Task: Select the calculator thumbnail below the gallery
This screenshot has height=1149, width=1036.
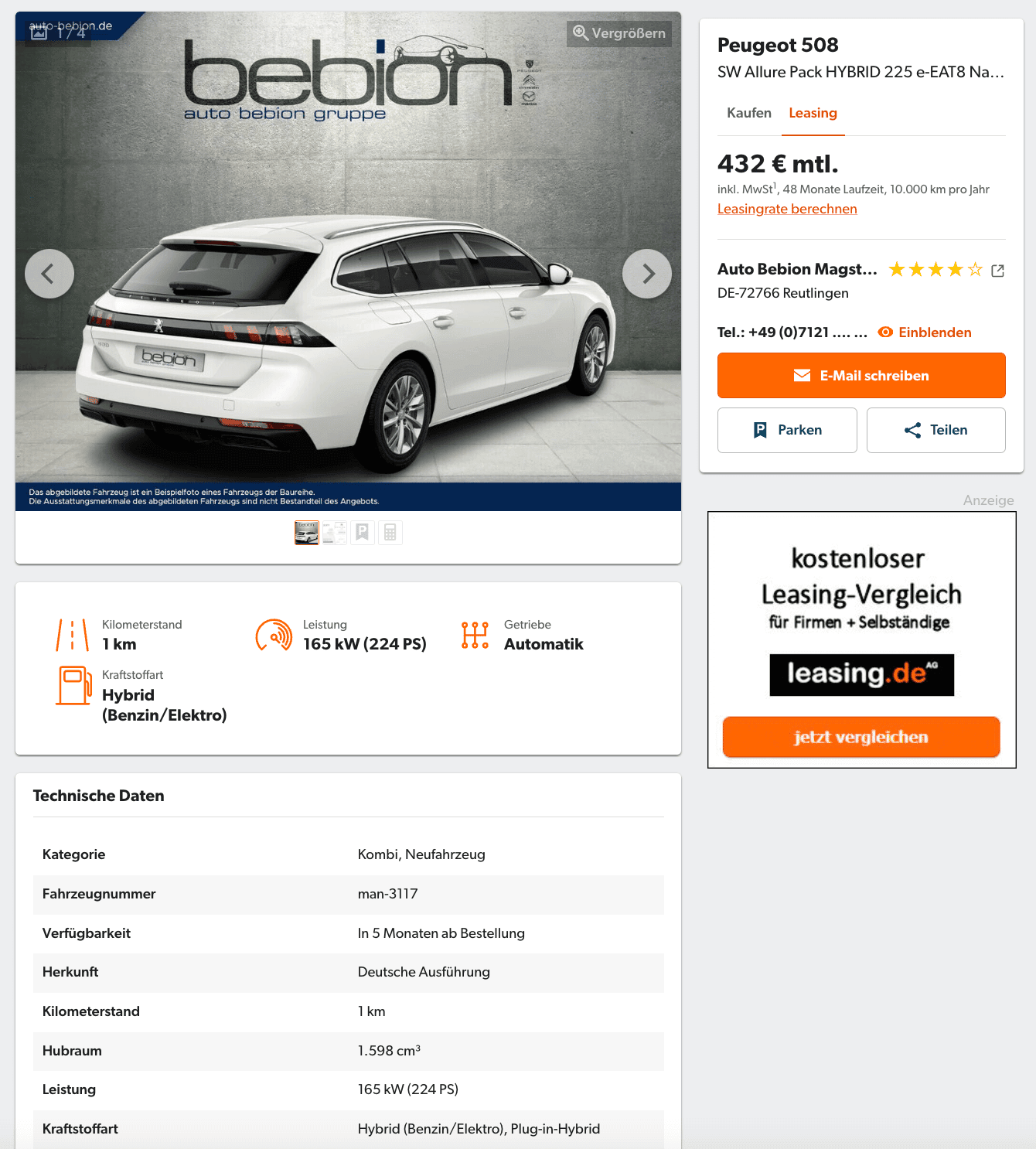Action: tap(390, 533)
